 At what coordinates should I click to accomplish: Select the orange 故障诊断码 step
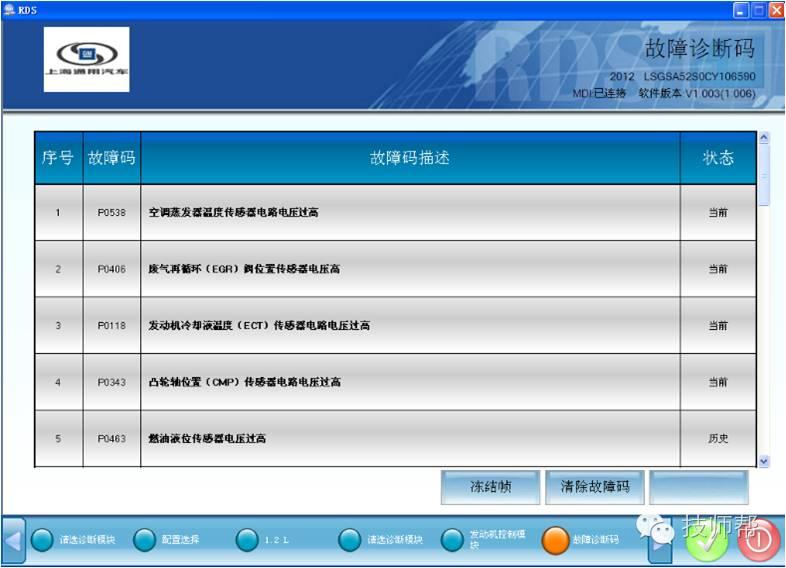click(x=580, y=540)
